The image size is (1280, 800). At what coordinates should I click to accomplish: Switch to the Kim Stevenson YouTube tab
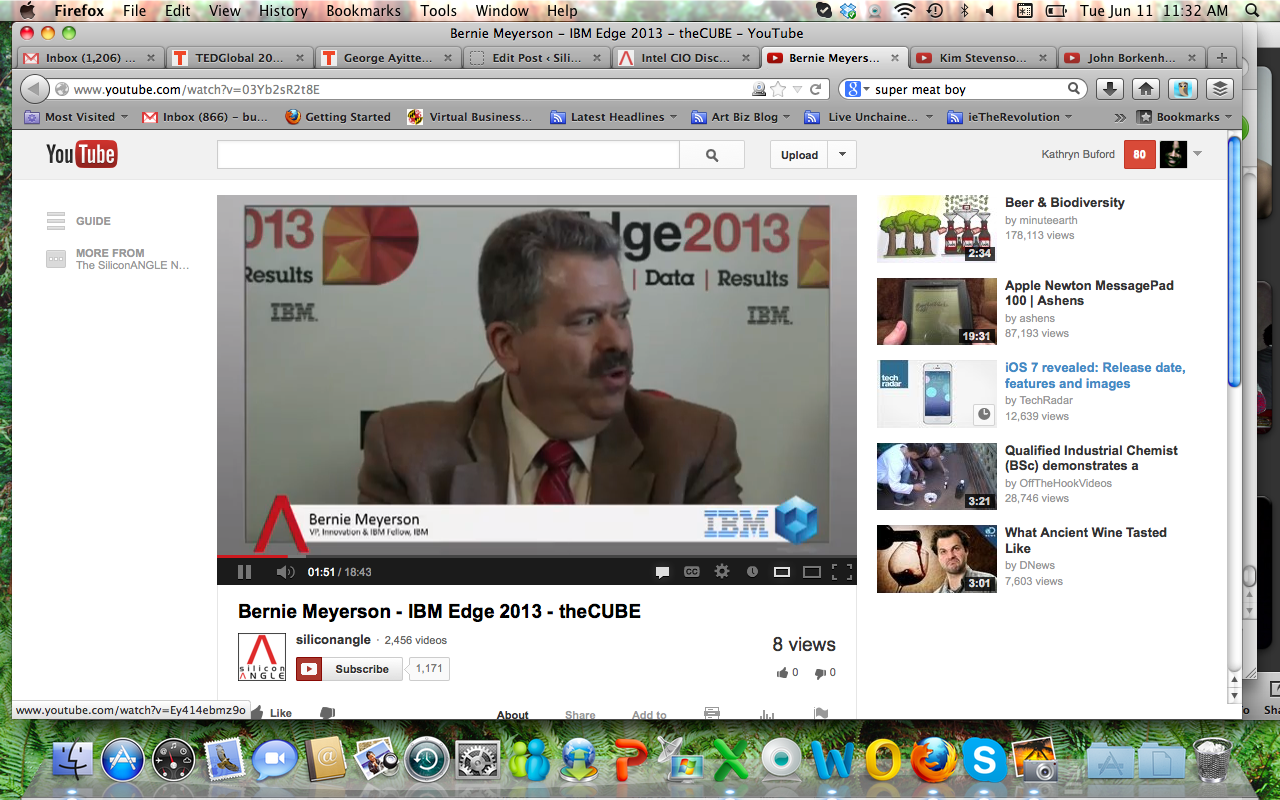point(984,57)
